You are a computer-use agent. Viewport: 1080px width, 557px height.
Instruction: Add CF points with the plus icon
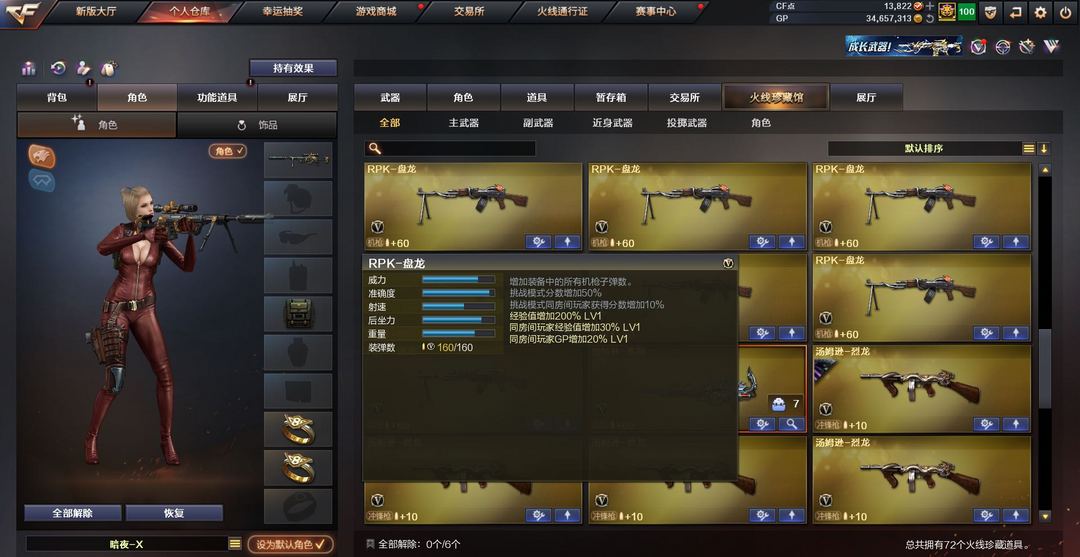pyautogui.click(x=931, y=6)
